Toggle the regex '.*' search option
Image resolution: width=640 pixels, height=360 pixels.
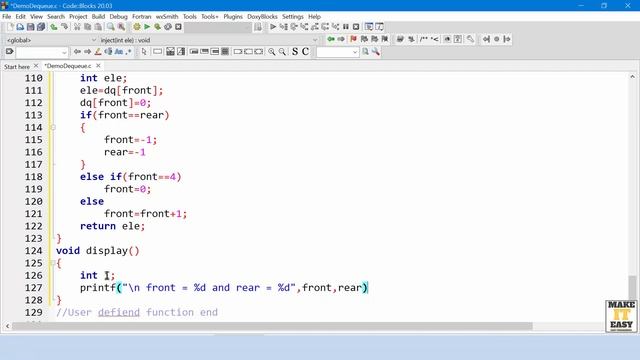click(x=129, y=52)
